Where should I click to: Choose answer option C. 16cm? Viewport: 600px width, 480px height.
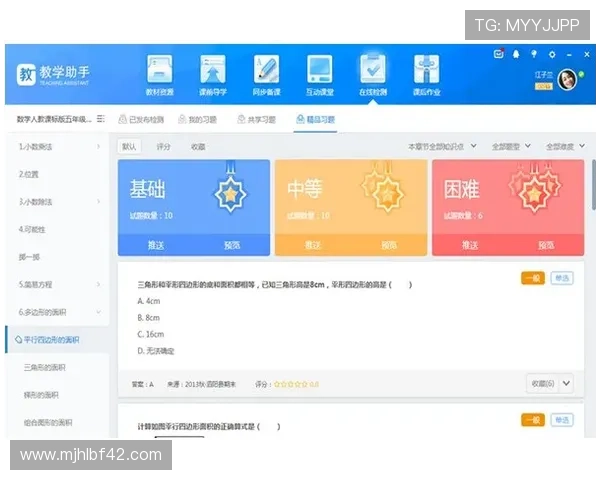[150, 334]
